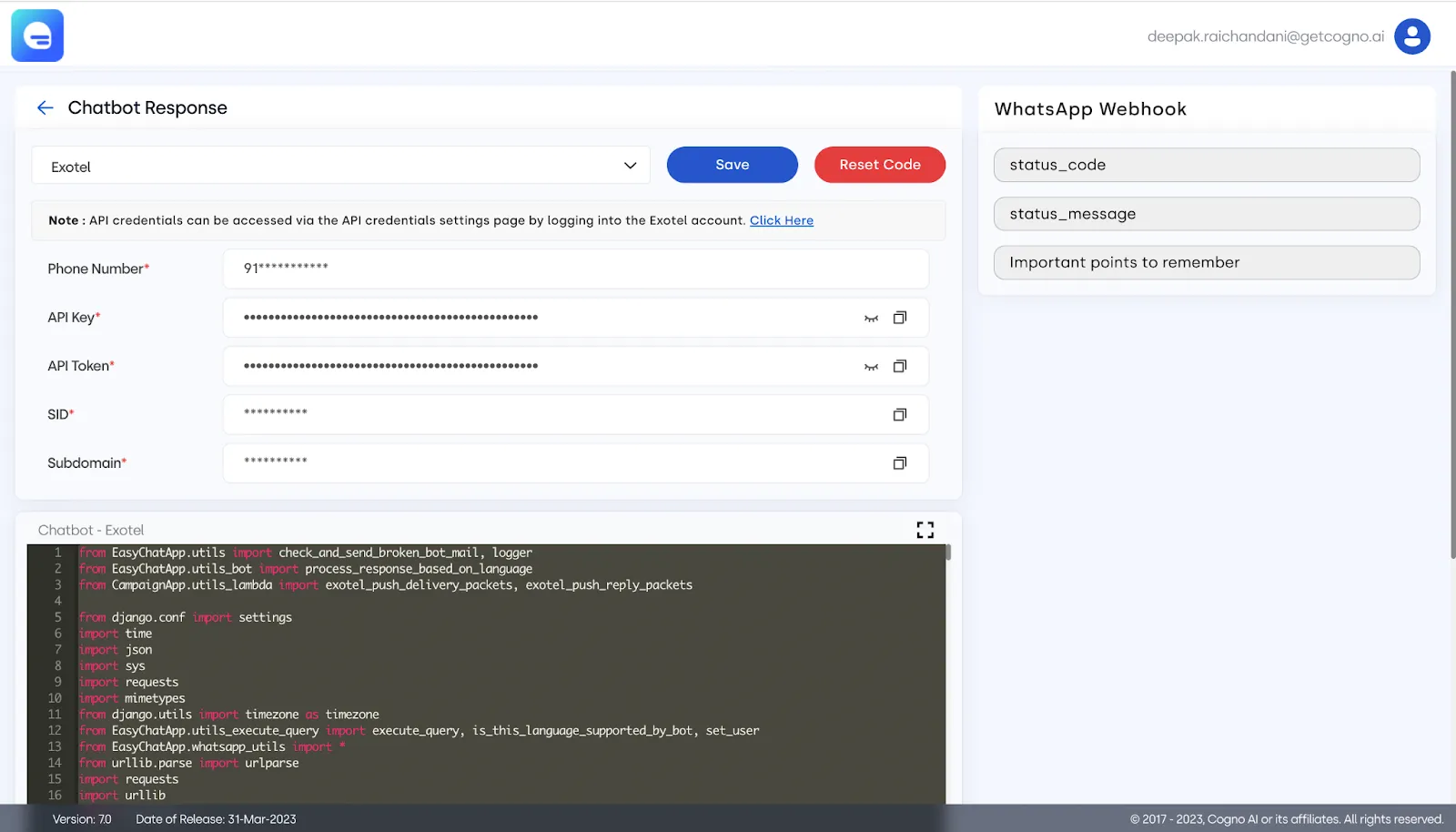This screenshot has width=1456, height=832.
Task: Reveal API Token with eye icon
Action: point(871,366)
